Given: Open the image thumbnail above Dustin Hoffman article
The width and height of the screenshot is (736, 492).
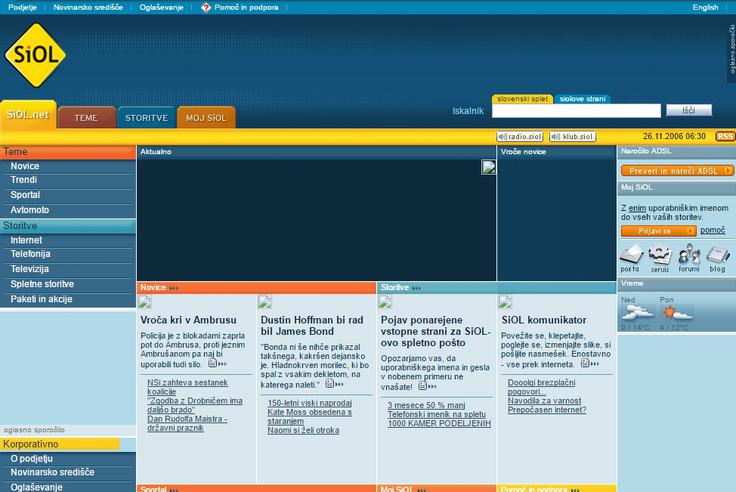Looking at the screenshot, I should coord(265,301).
